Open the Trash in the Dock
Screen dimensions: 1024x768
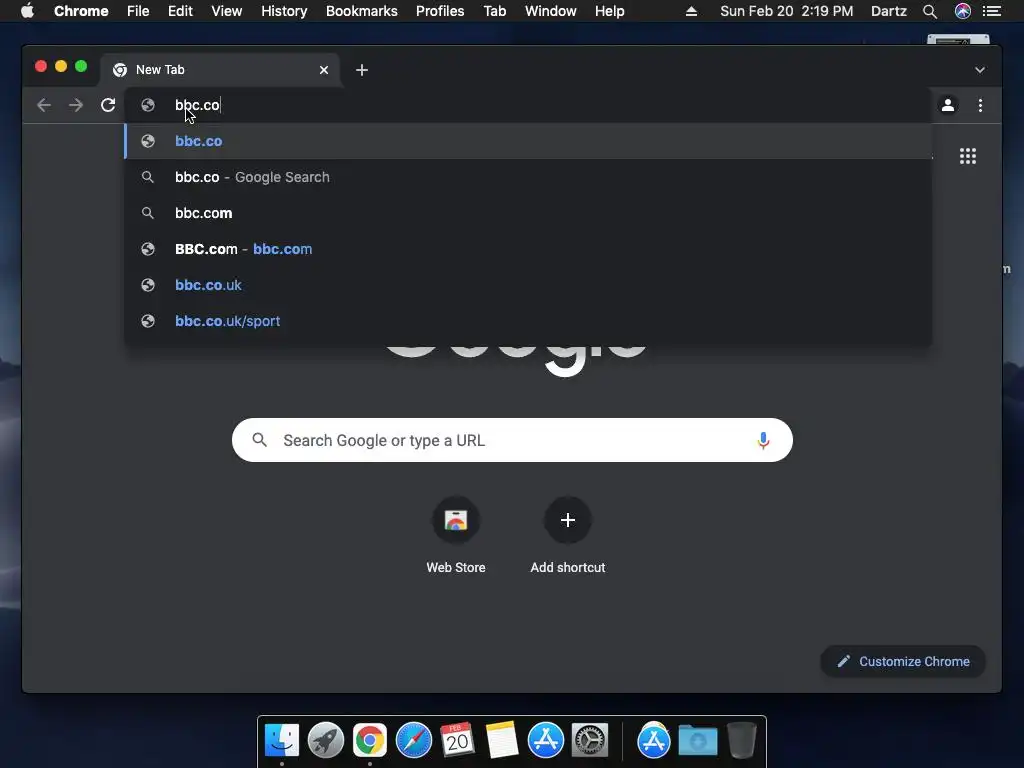pyautogui.click(x=742, y=741)
